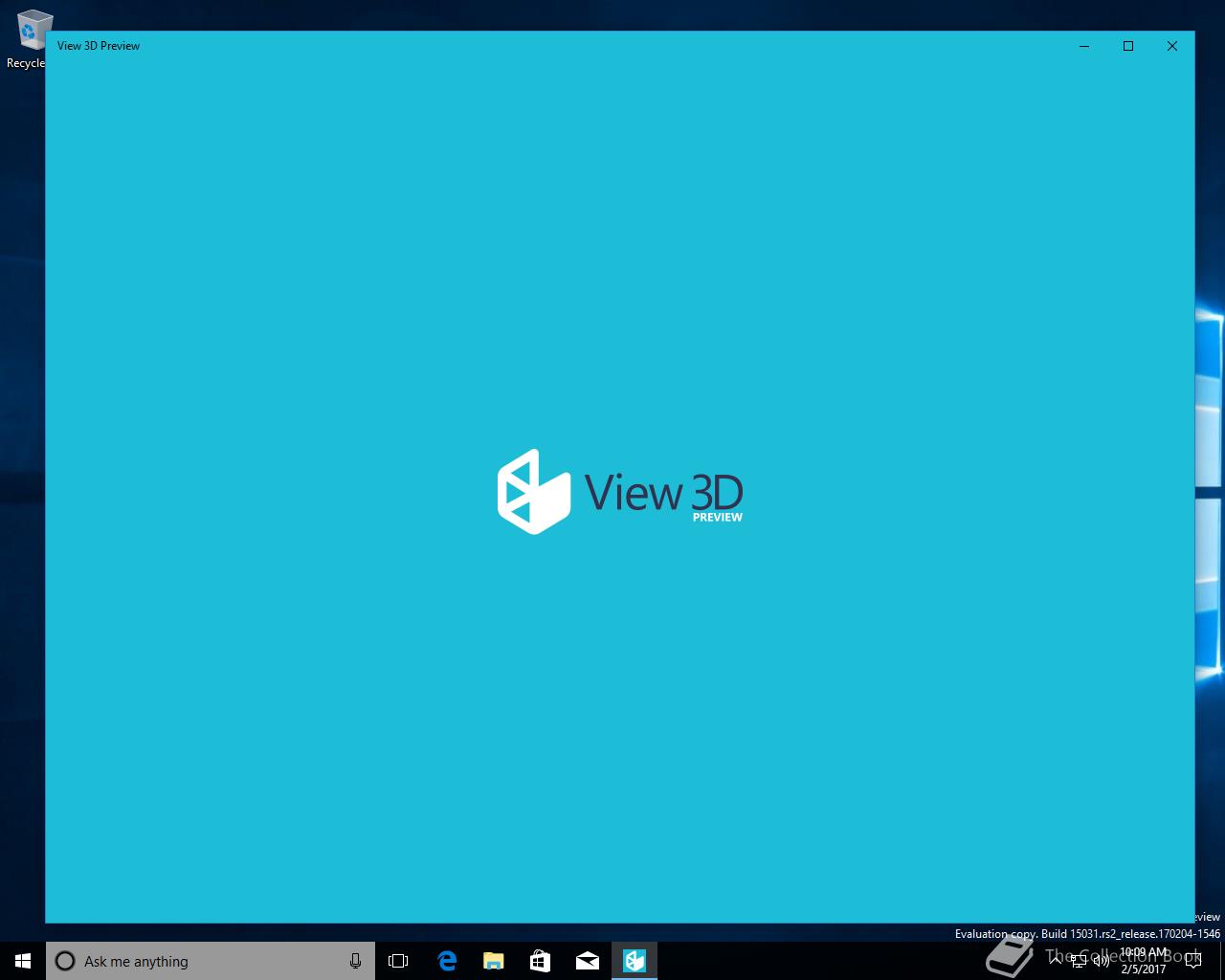The width and height of the screenshot is (1225, 980).
Task: Open the network status tray icon
Action: [1079, 961]
